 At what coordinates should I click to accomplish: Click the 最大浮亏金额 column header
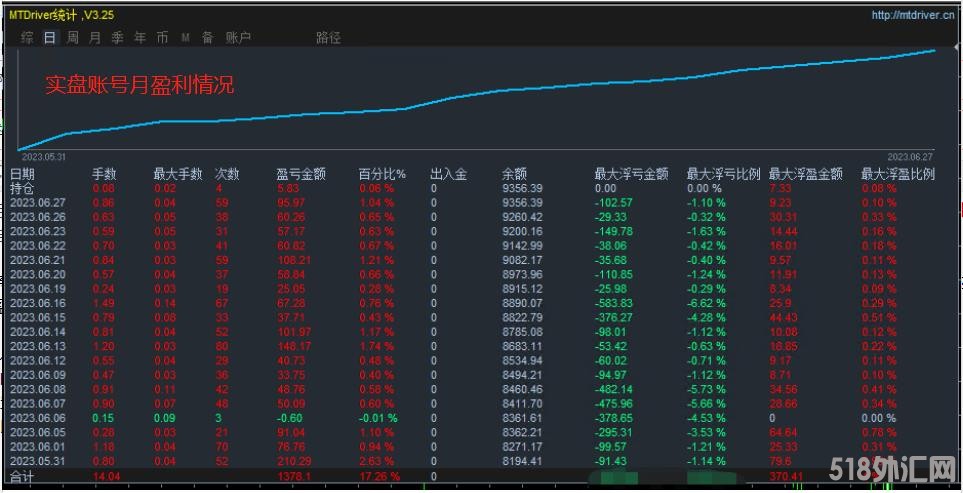pos(631,174)
